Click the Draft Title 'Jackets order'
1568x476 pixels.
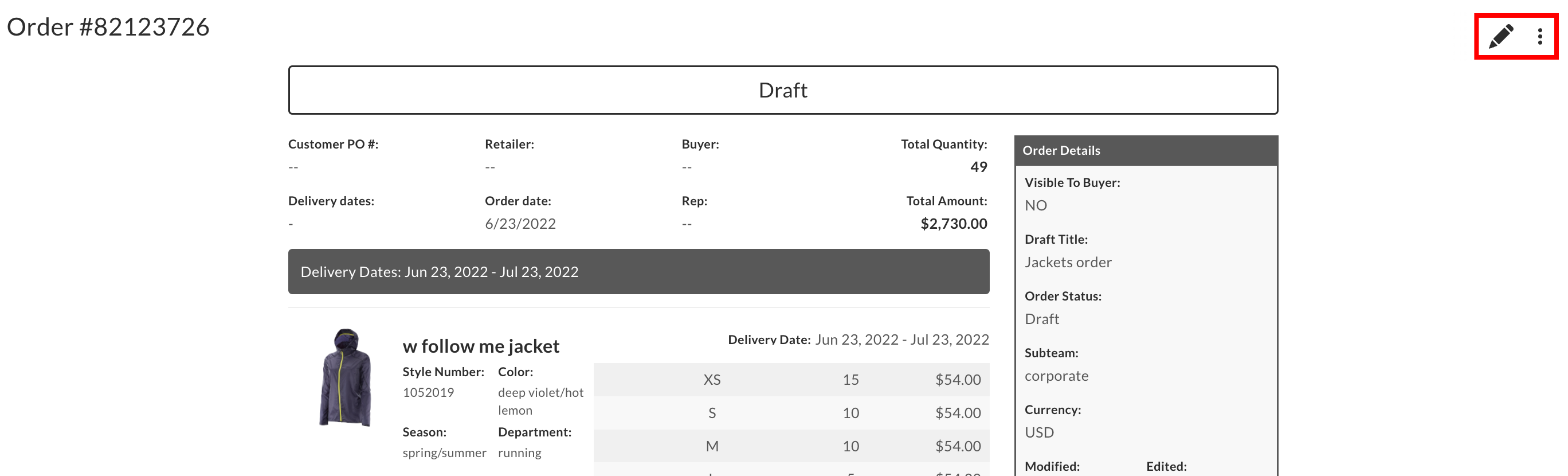pyautogui.click(x=1068, y=262)
